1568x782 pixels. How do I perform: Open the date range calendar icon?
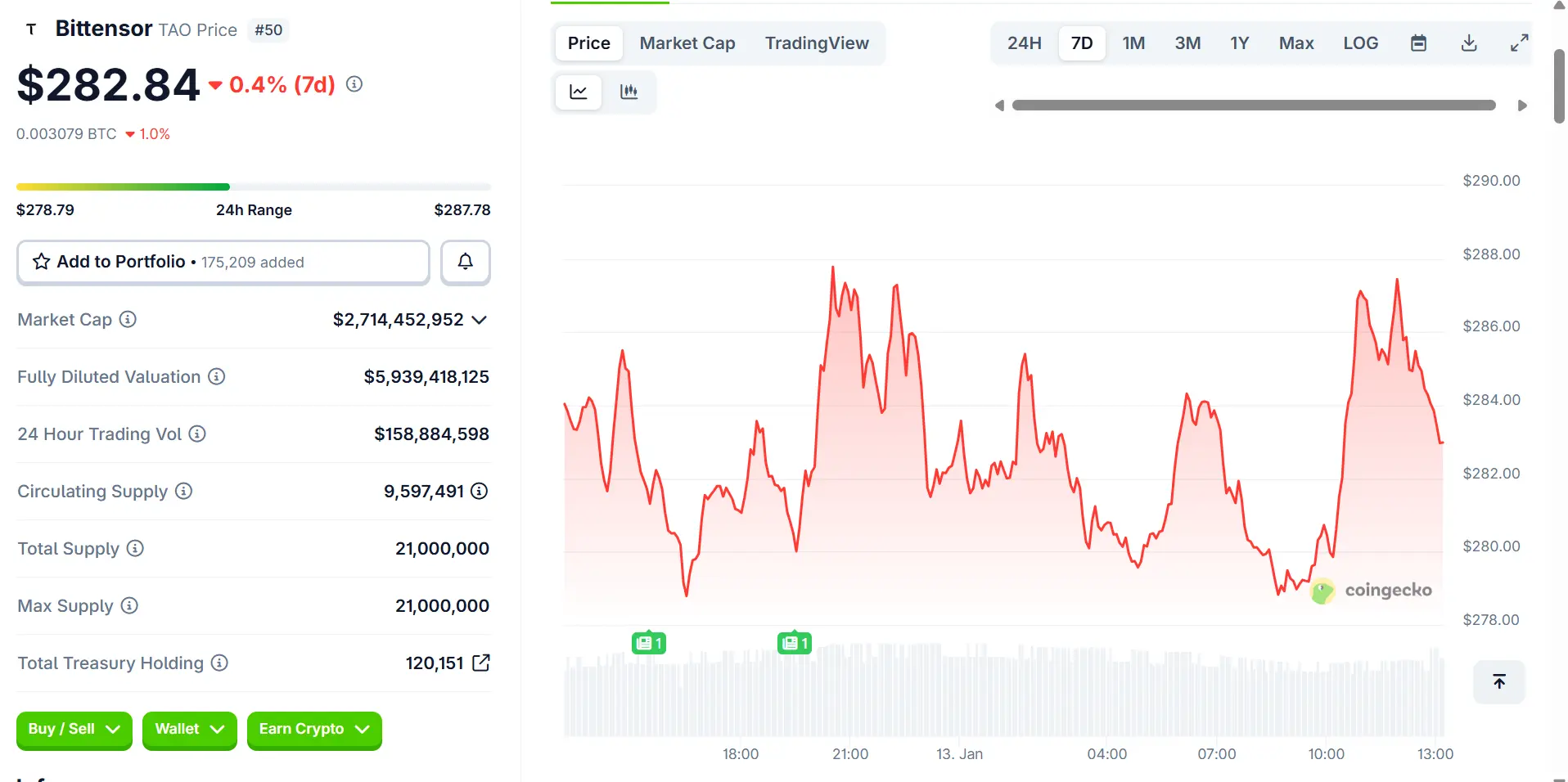(x=1419, y=43)
